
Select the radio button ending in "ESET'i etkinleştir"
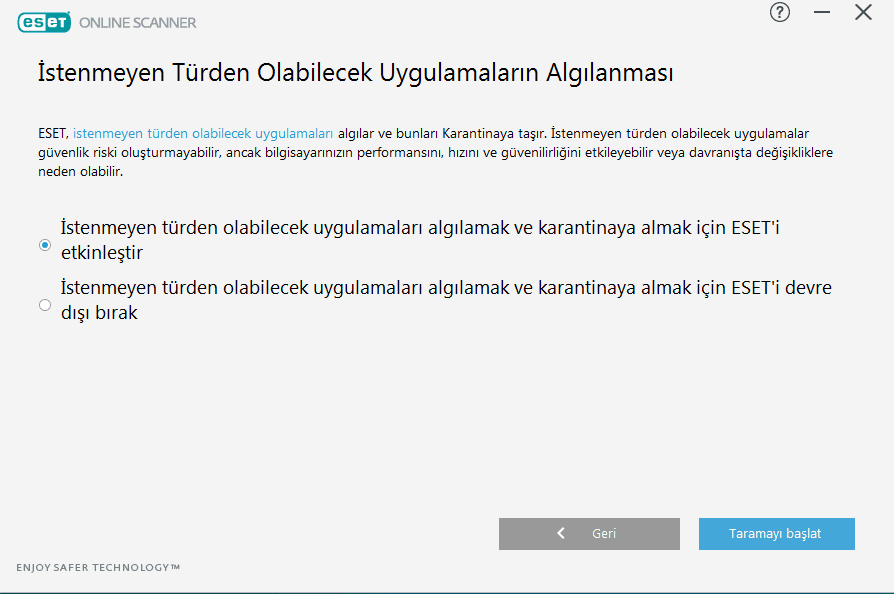pos(44,245)
